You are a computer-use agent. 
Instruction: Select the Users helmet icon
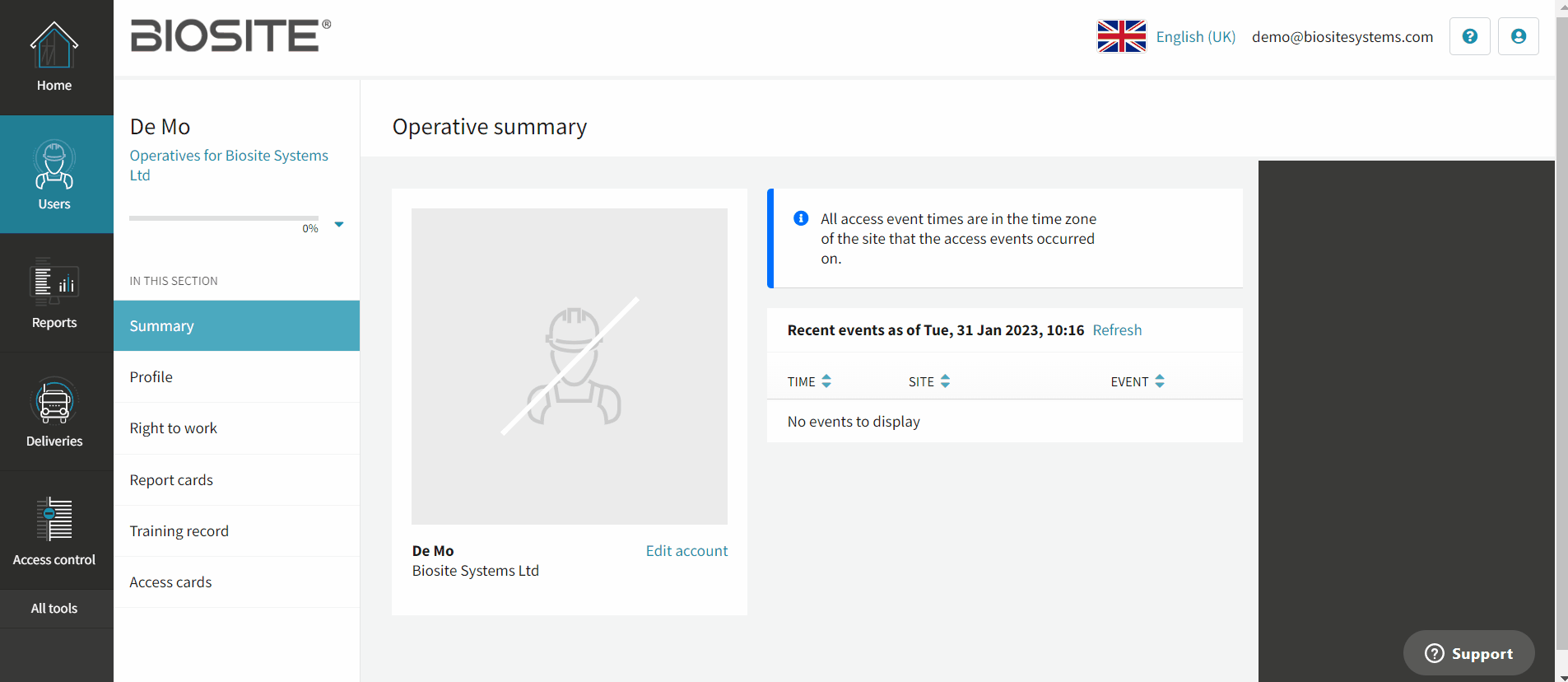click(54, 164)
